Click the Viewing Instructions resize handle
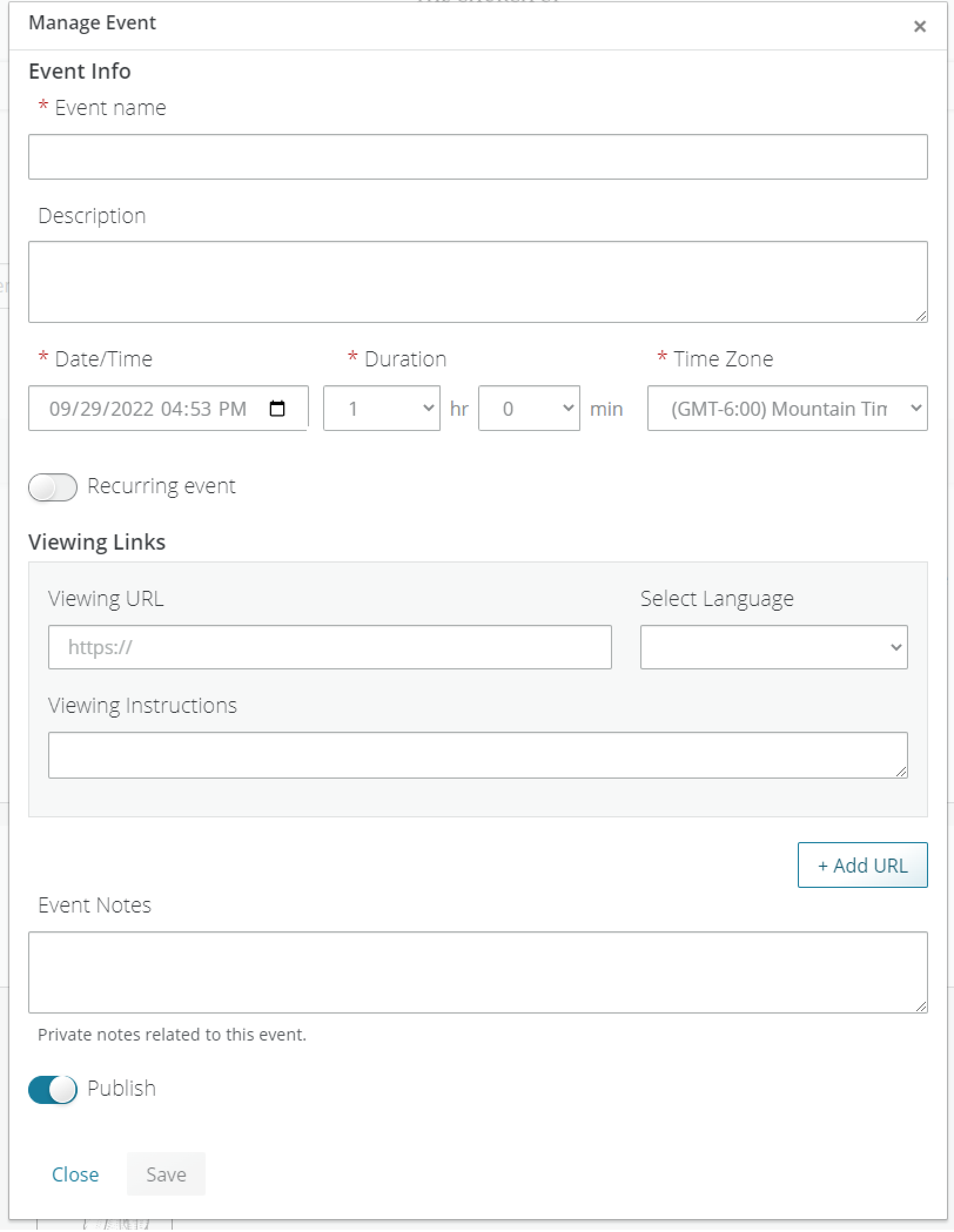The image size is (954, 1232). tap(901, 772)
